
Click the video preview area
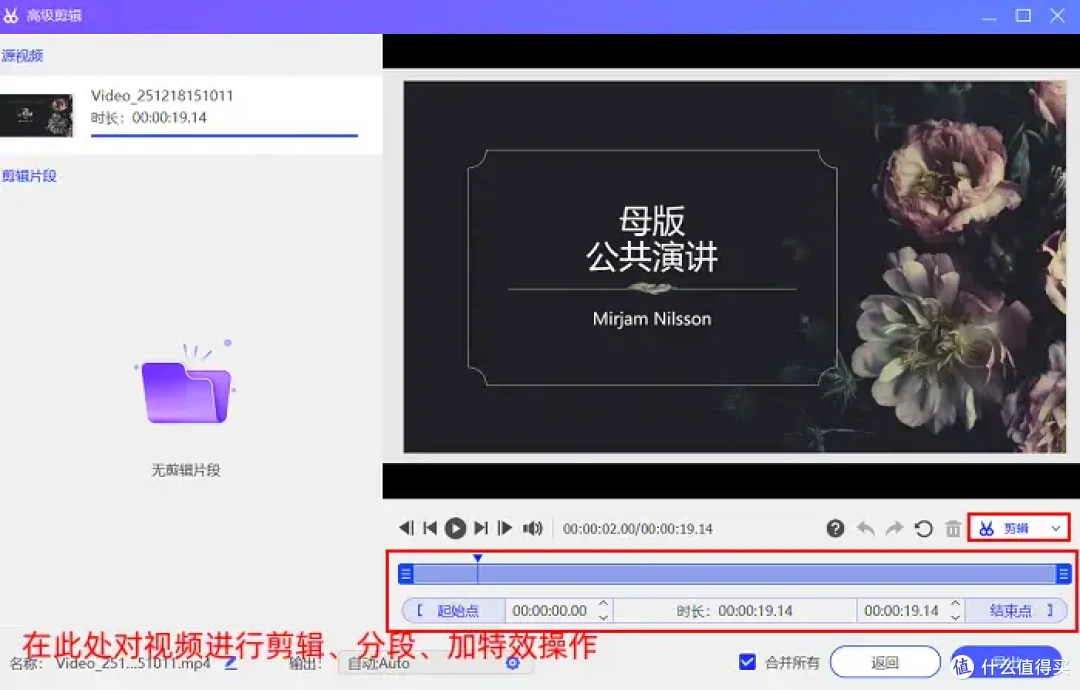[734, 266]
